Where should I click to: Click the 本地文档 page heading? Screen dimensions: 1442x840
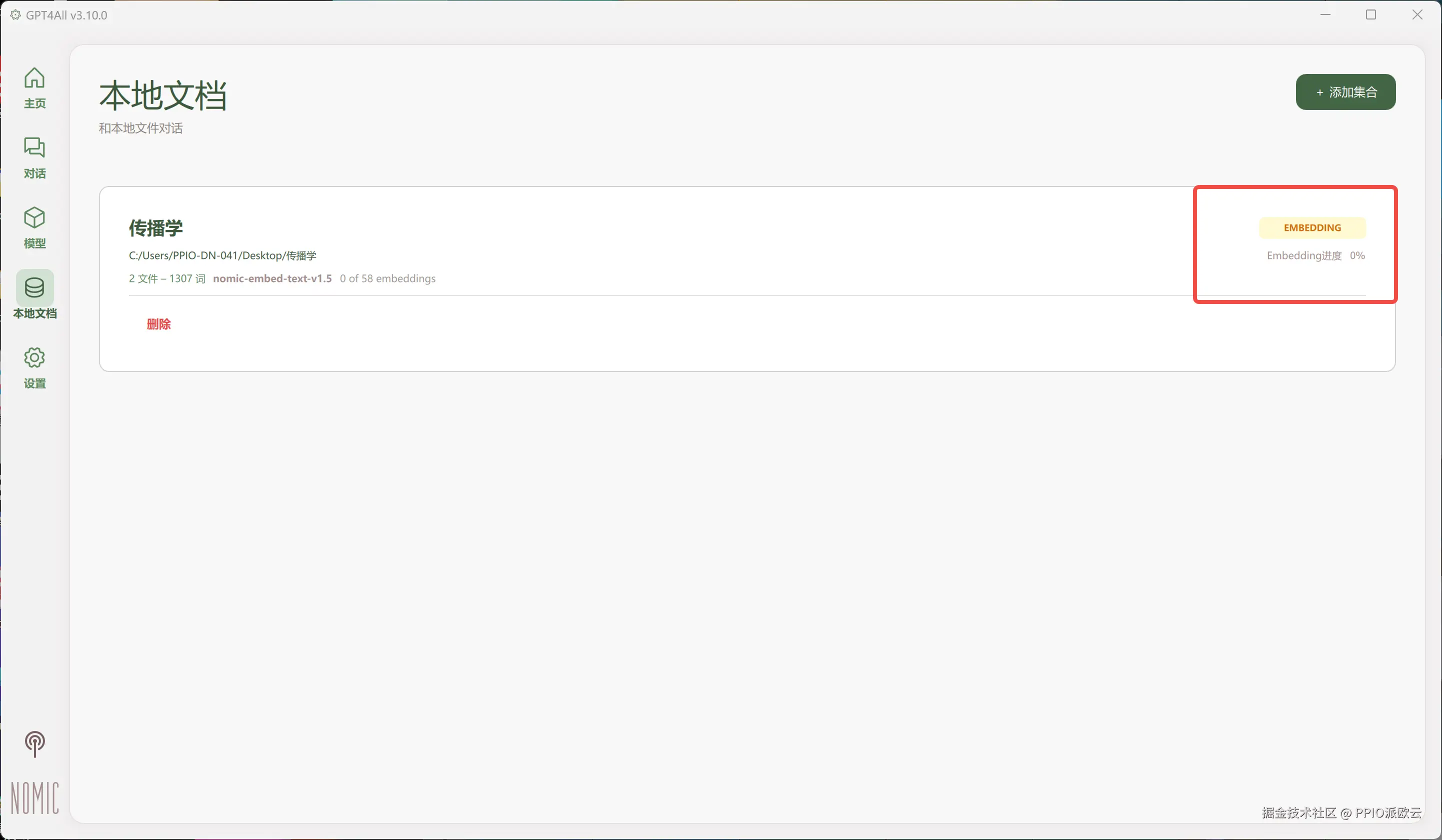tap(163, 95)
